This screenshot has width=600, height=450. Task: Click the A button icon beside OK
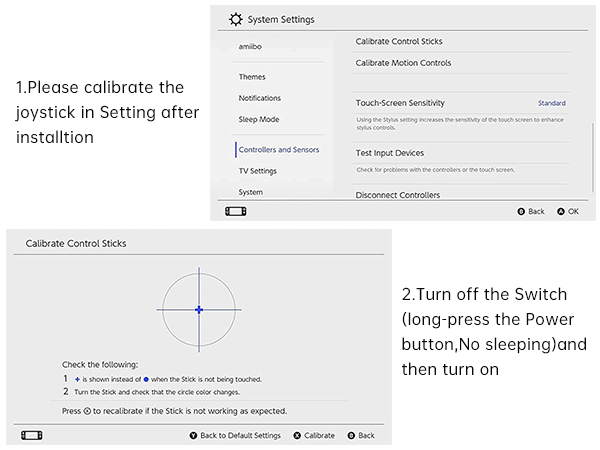click(561, 212)
